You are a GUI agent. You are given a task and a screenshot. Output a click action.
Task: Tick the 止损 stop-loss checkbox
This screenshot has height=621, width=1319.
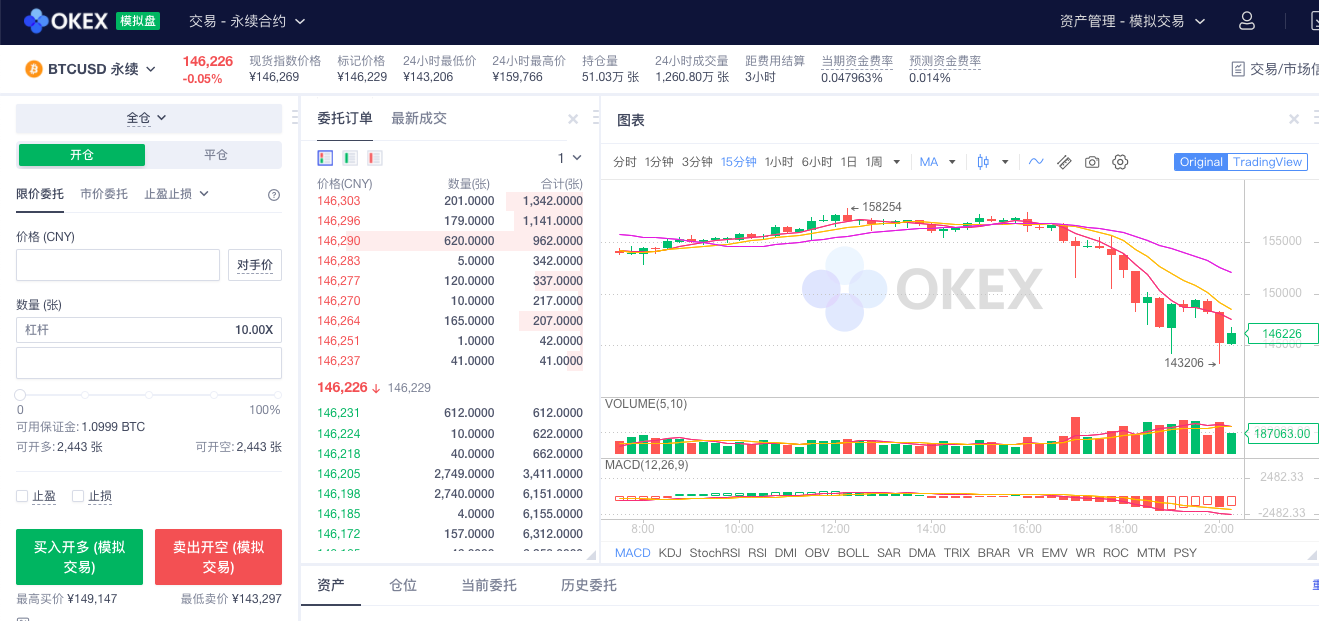click(78, 496)
